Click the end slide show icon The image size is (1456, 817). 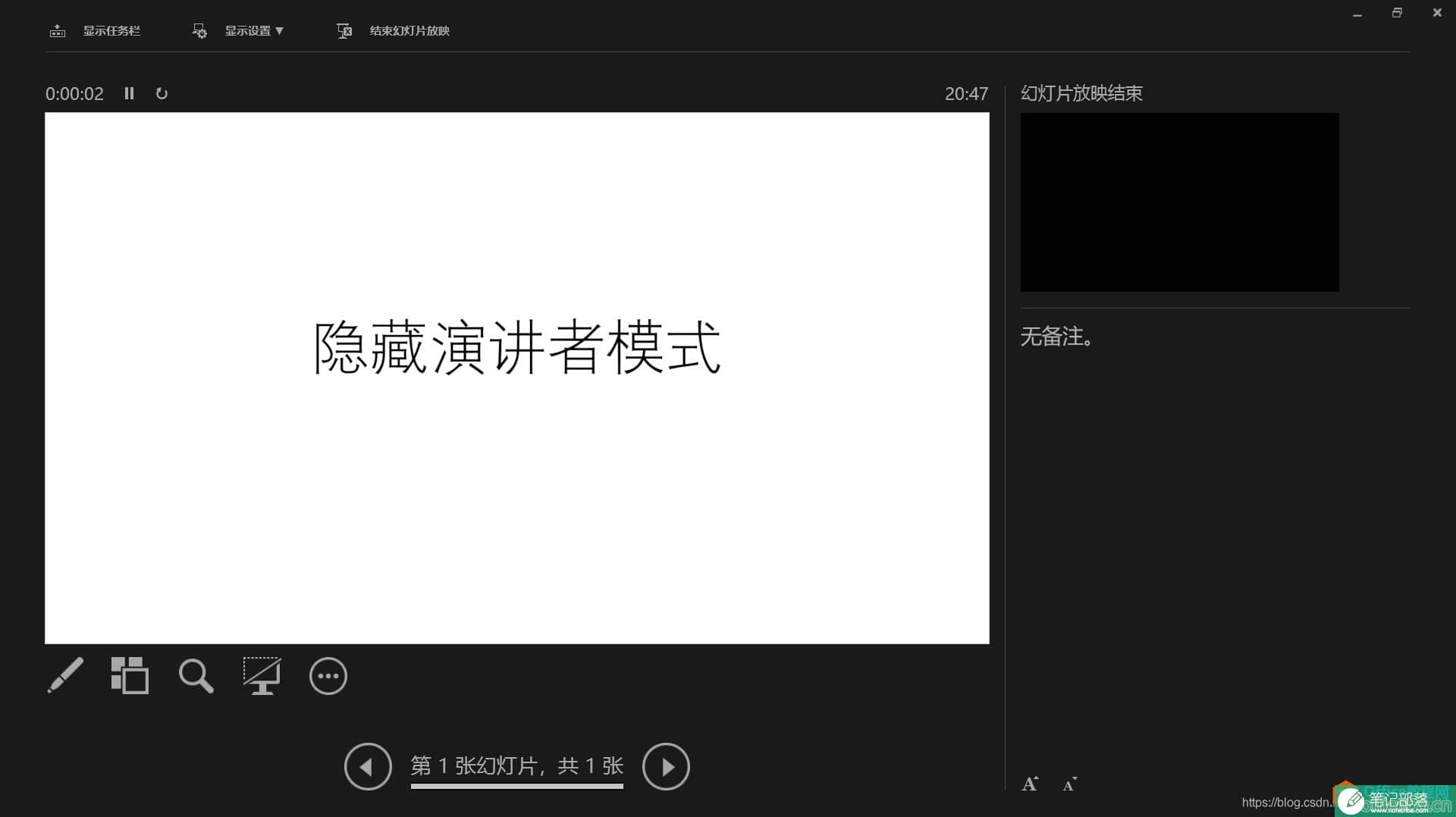(344, 31)
